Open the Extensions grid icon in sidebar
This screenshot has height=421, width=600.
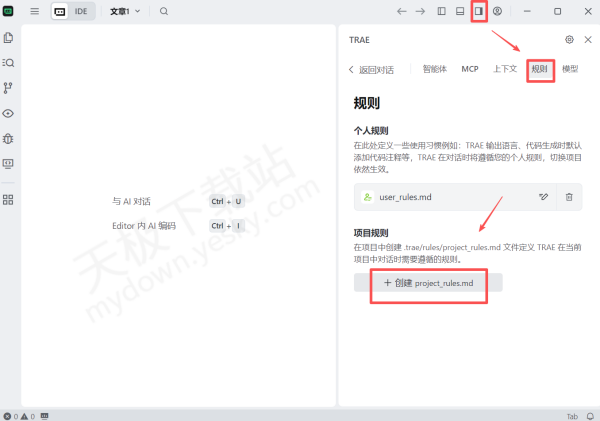point(9,200)
